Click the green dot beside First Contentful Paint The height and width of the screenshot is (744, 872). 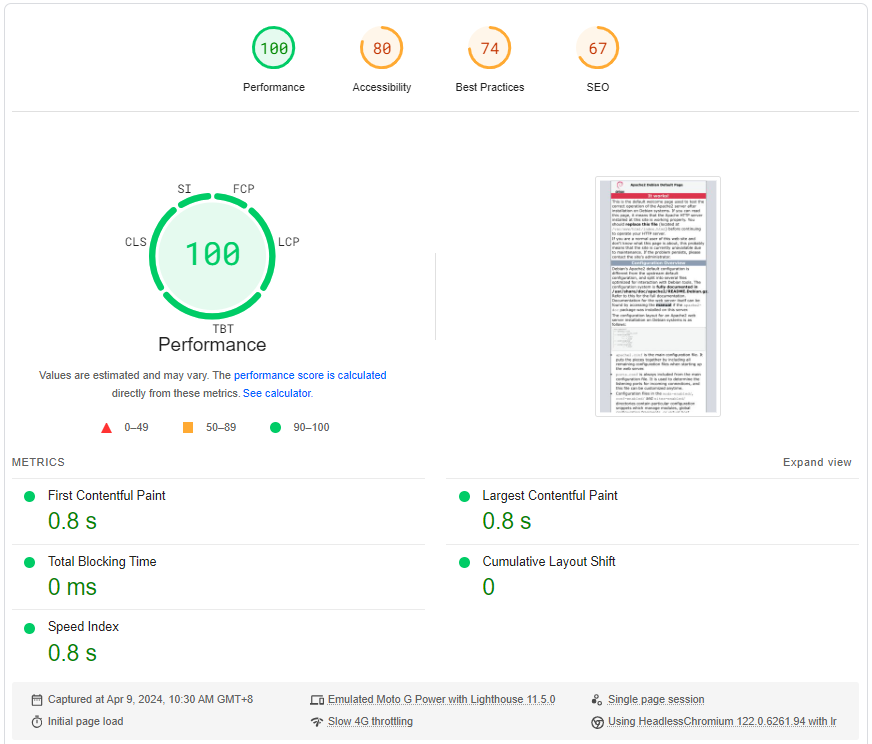point(29,497)
